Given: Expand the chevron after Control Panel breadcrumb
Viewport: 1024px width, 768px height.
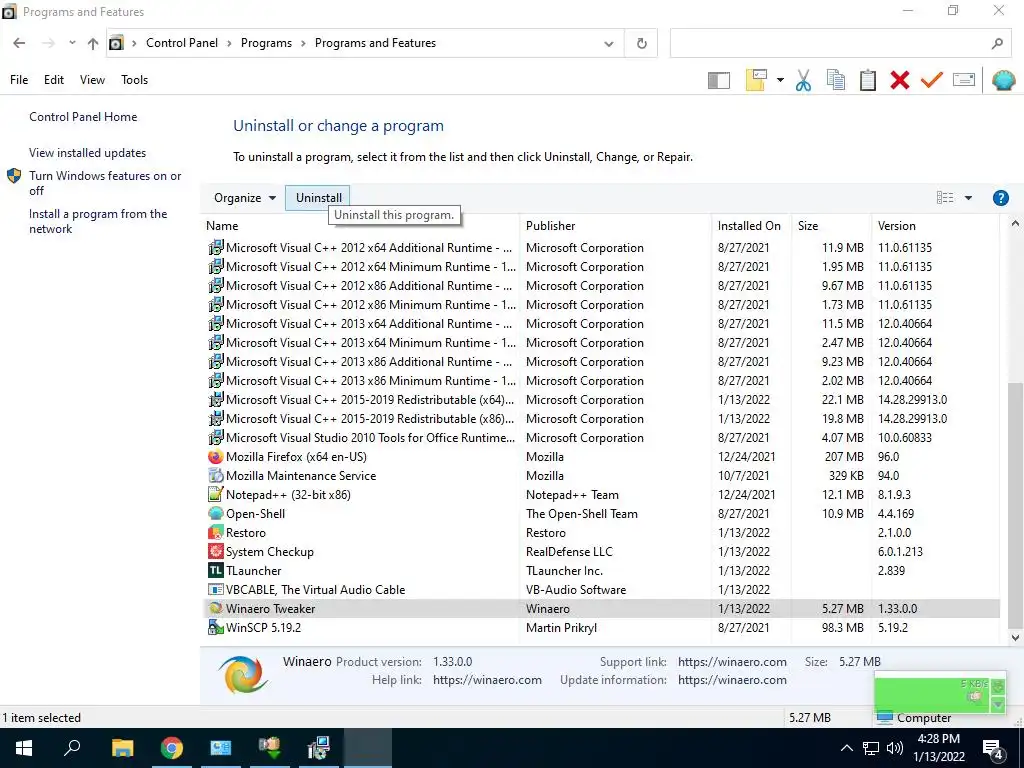Looking at the screenshot, I should (229, 43).
